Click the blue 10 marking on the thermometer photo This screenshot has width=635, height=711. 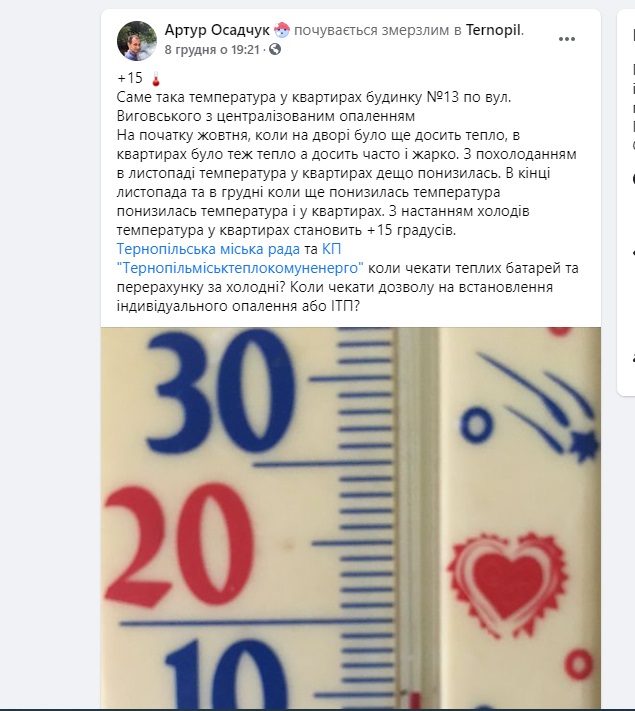(225, 674)
